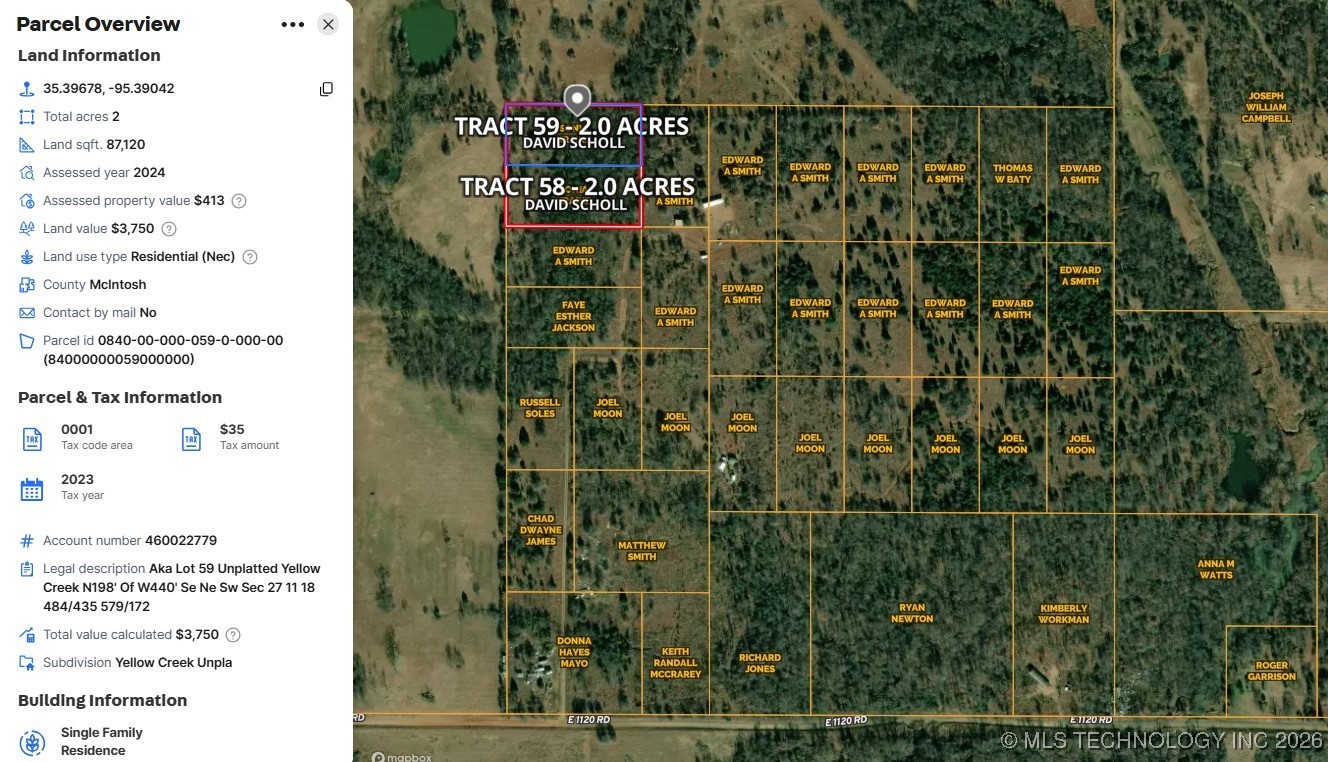
Task: Select the Land sqft ruler icon
Action: pos(26,144)
